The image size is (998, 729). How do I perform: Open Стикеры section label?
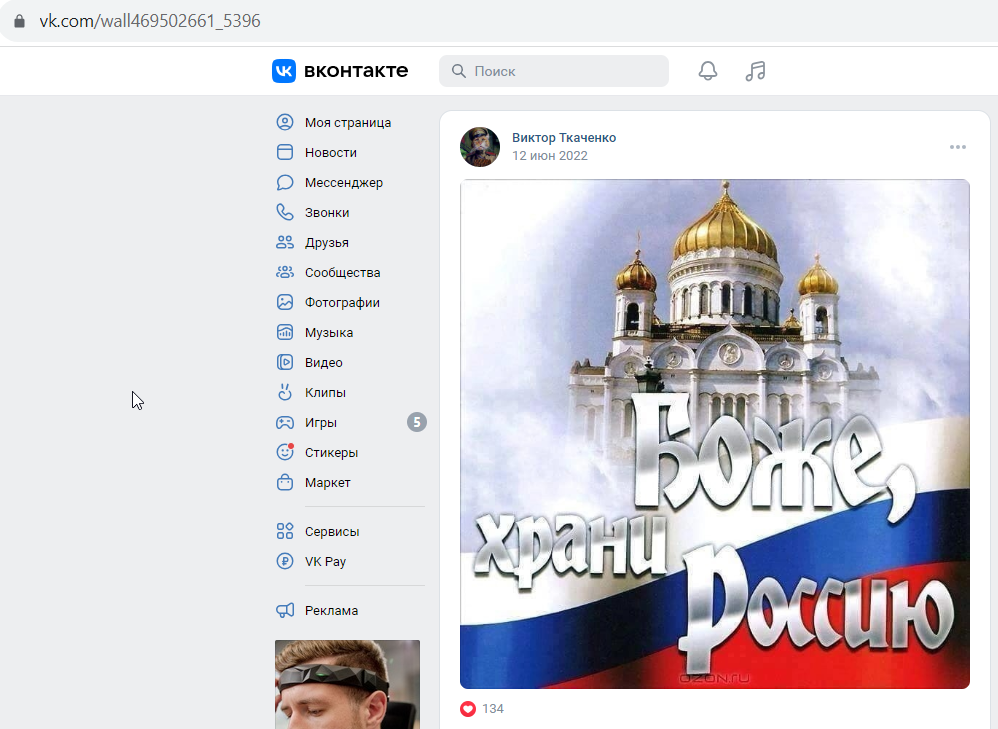click(331, 453)
